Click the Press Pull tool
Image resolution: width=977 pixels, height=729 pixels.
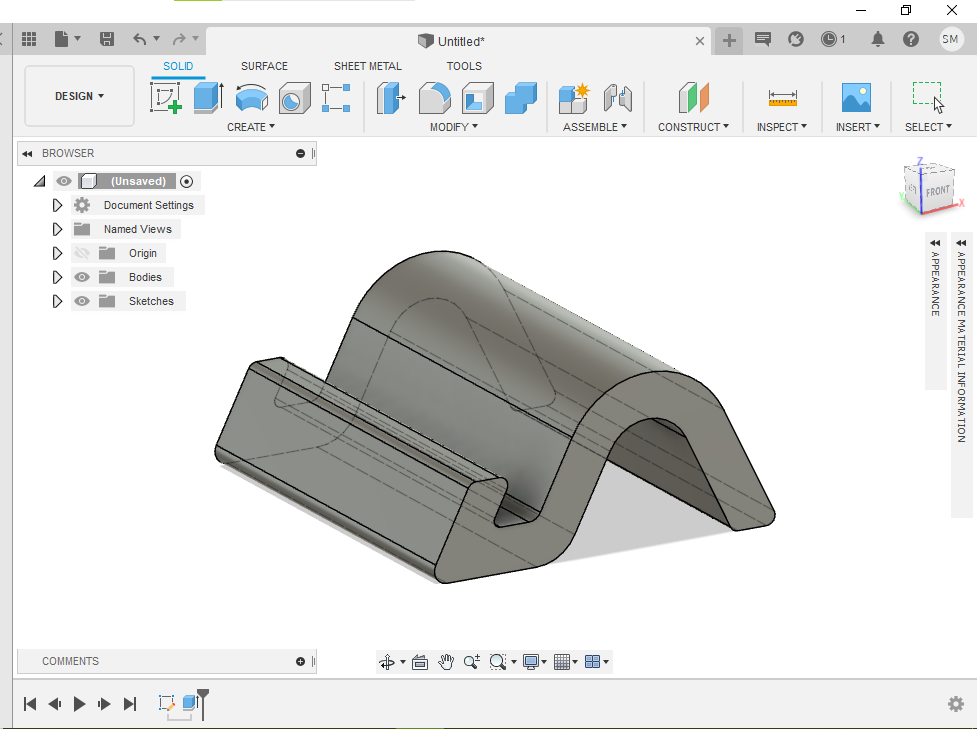390,98
